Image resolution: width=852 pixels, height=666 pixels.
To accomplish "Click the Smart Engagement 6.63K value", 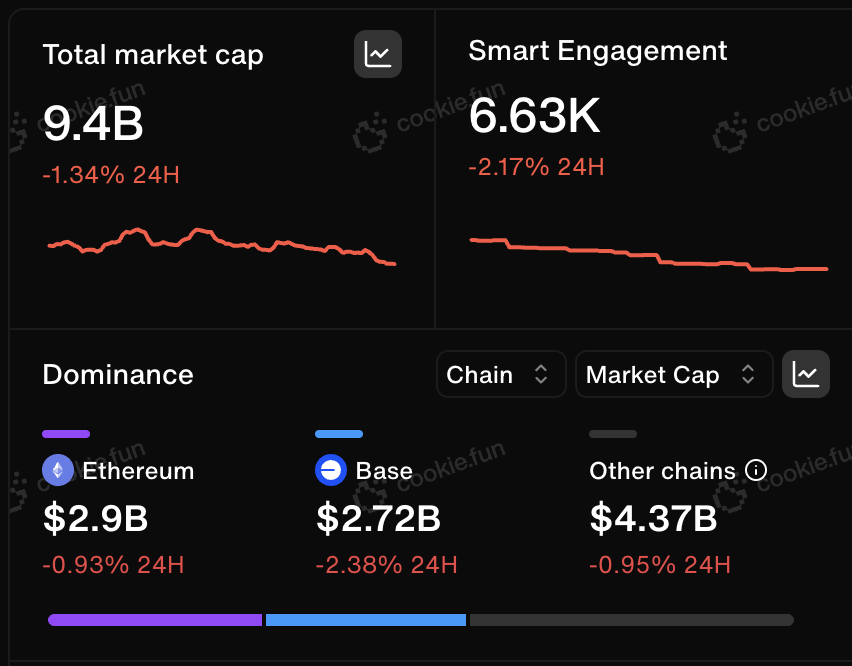I will (535, 115).
